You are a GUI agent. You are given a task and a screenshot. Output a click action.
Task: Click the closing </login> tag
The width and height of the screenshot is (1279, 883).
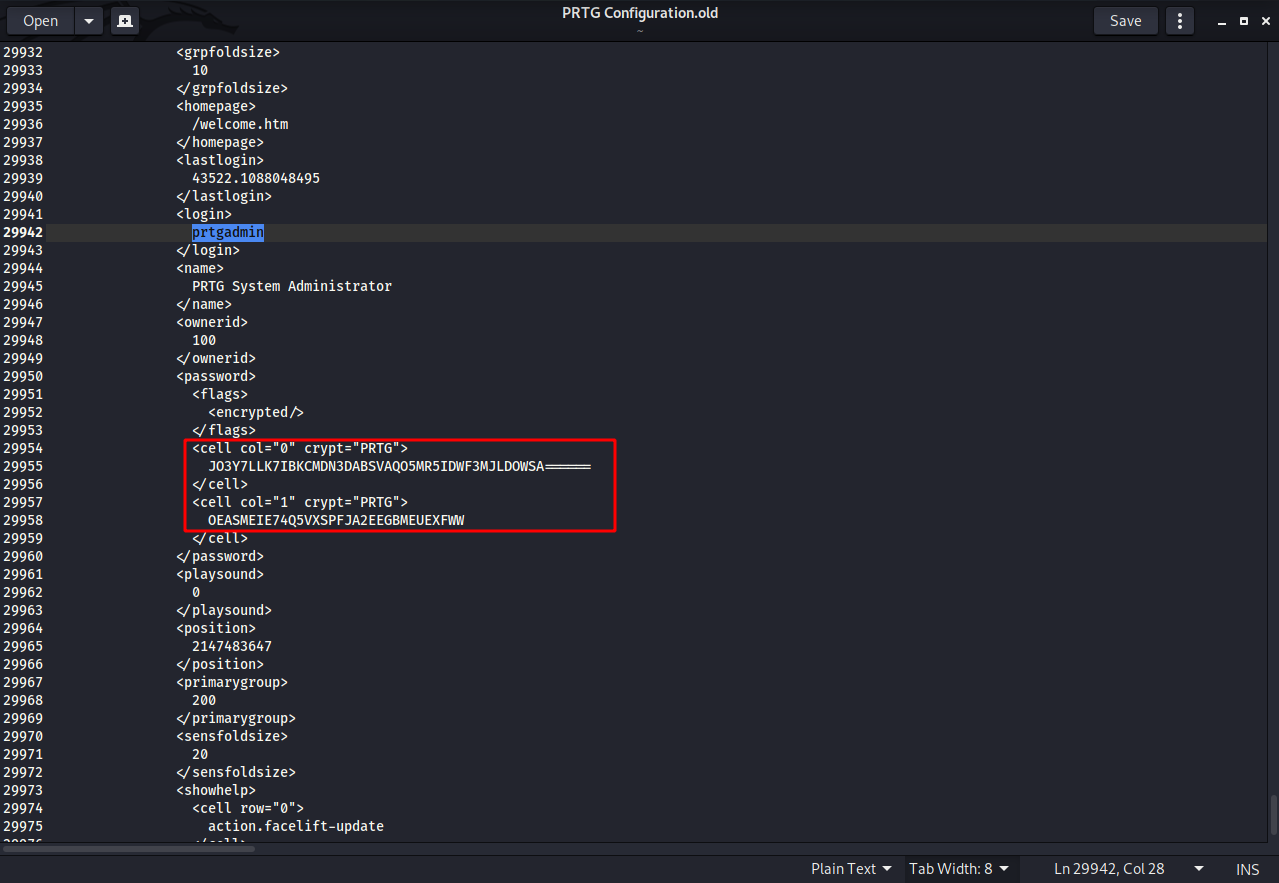(208, 250)
